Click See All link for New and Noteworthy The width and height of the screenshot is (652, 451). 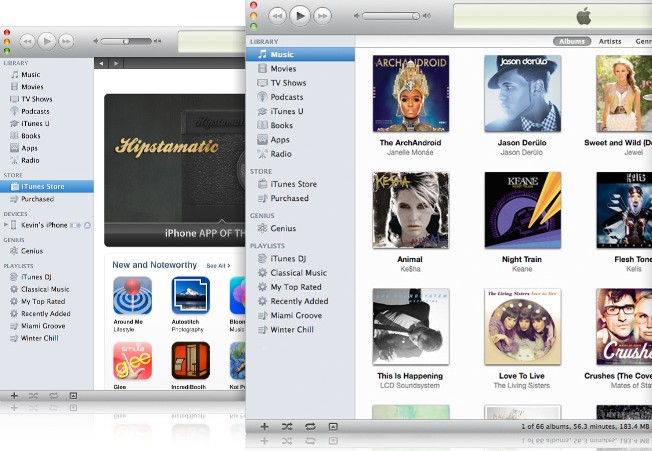coord(218,266)
